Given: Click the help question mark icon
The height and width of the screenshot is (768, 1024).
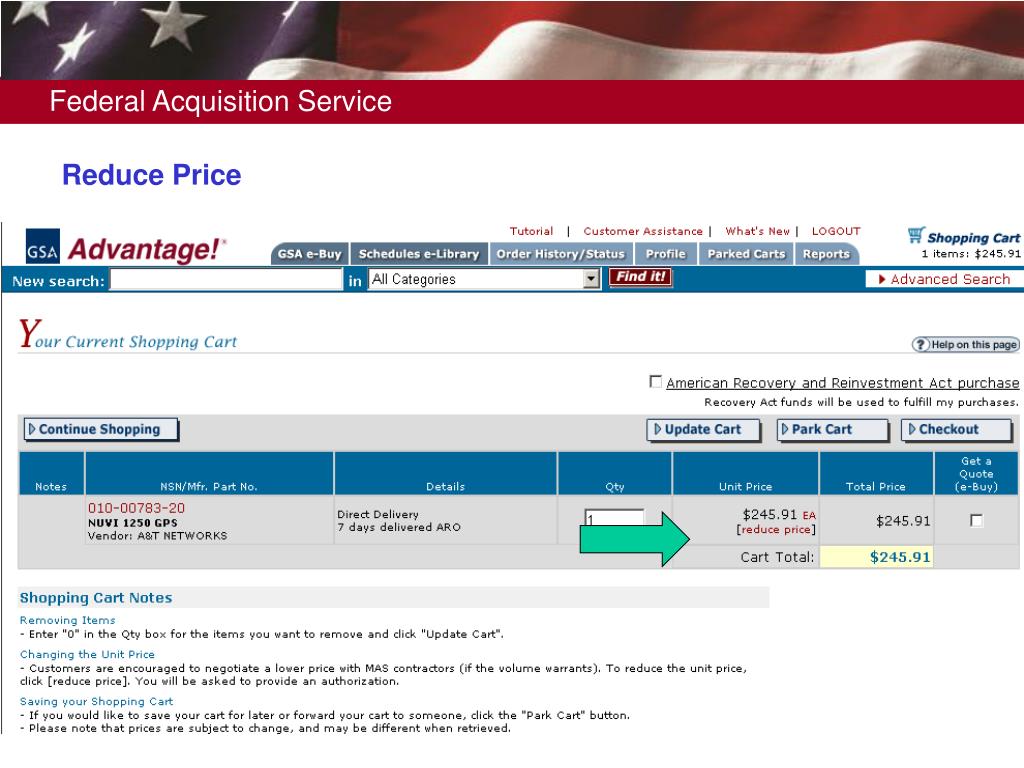Looking at the screenshot, I should [921, 345].
